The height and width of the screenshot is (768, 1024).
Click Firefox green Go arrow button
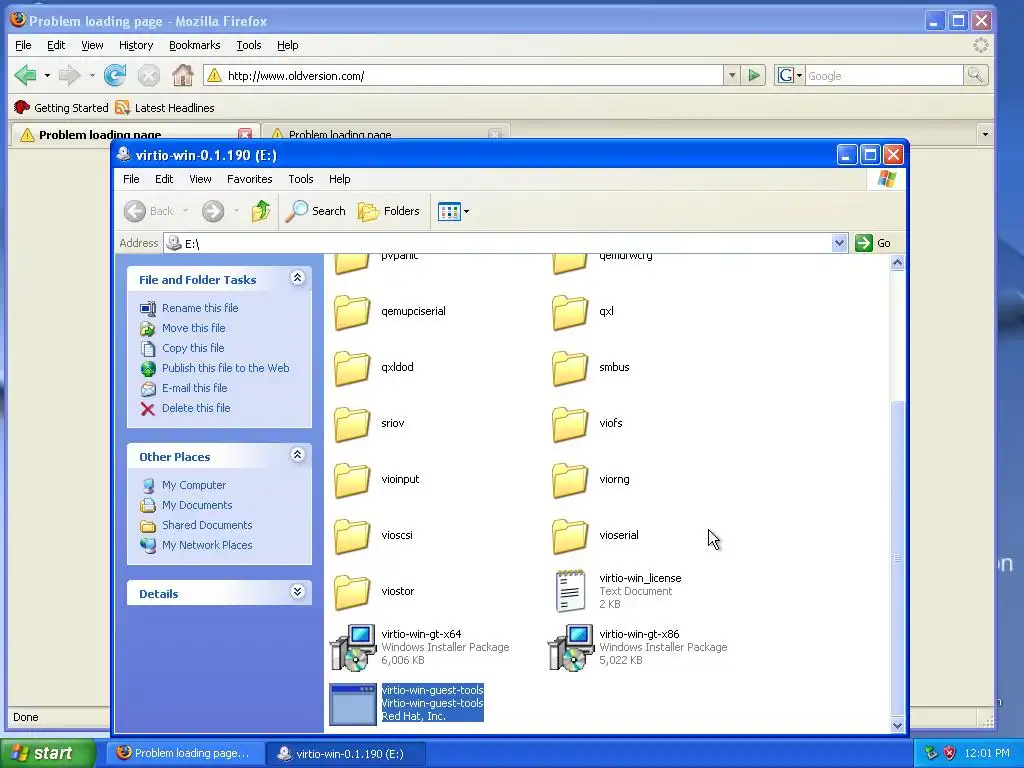pos(754,76)
